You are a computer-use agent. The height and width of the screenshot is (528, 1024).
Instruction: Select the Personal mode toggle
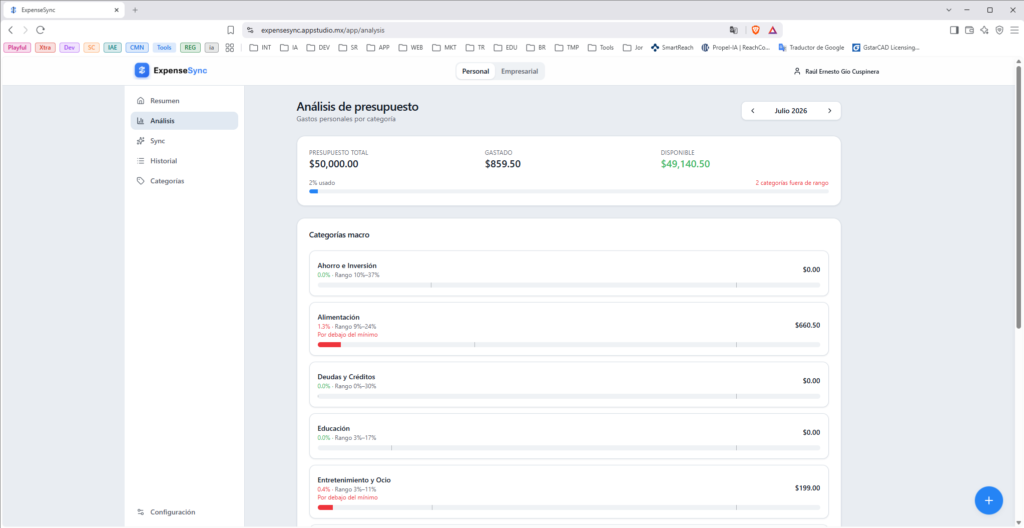pos(475,71)
